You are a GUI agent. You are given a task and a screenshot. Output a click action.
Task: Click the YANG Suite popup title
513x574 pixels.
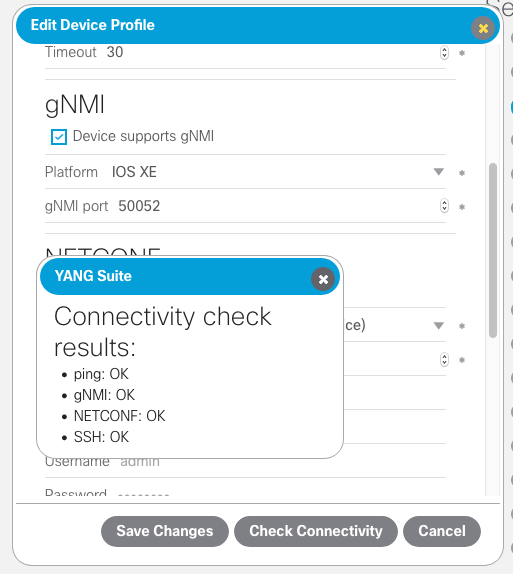93,276
